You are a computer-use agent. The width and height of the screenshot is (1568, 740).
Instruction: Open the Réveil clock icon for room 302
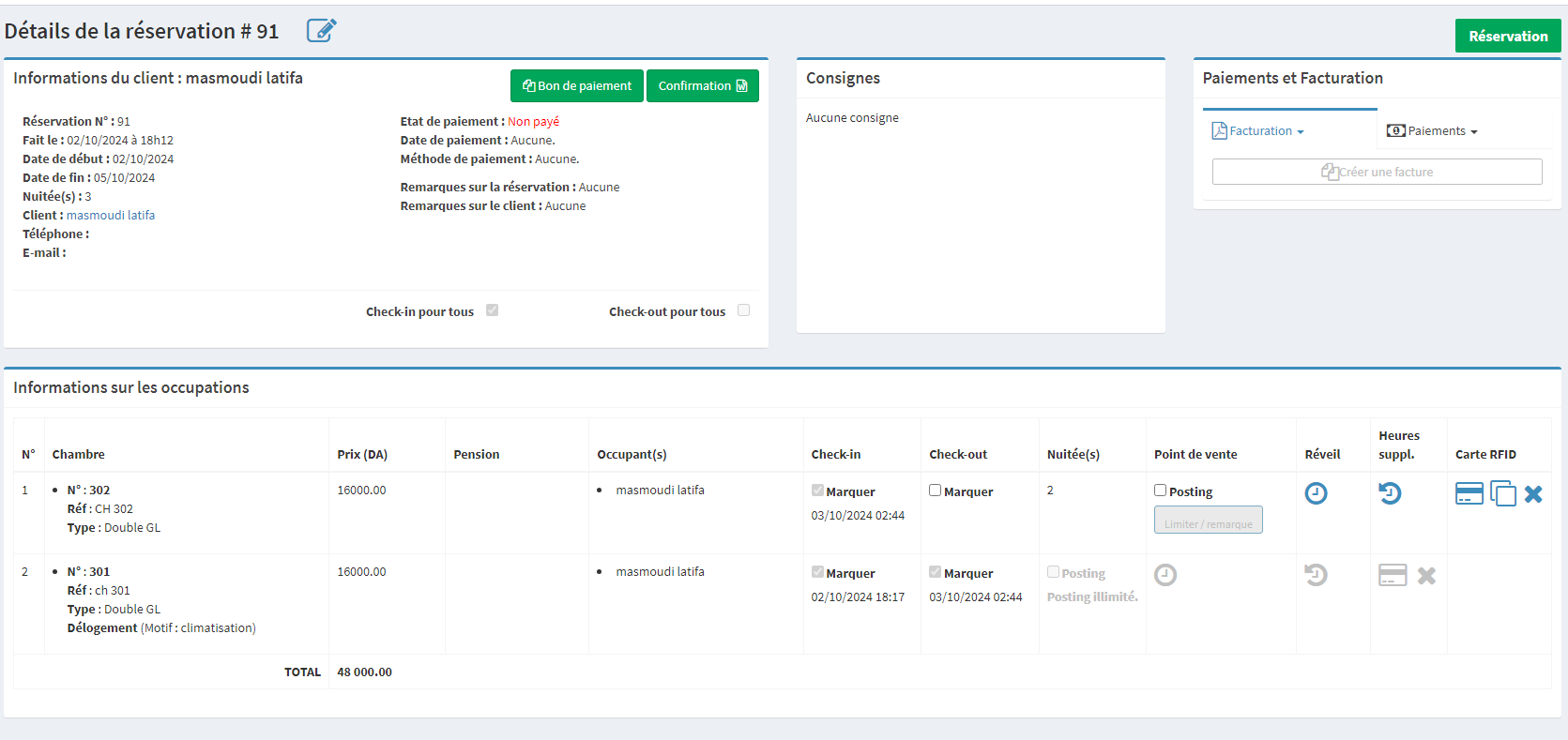click(x=1316, y=493)
